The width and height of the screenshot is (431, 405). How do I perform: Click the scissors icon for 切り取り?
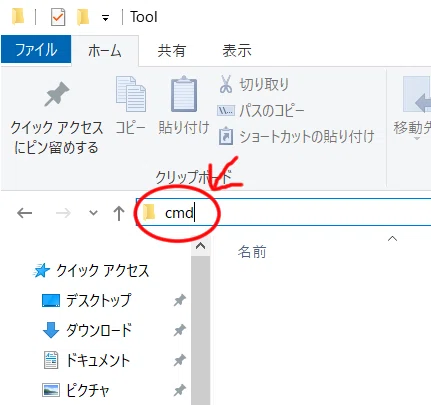tap(226, 84)
